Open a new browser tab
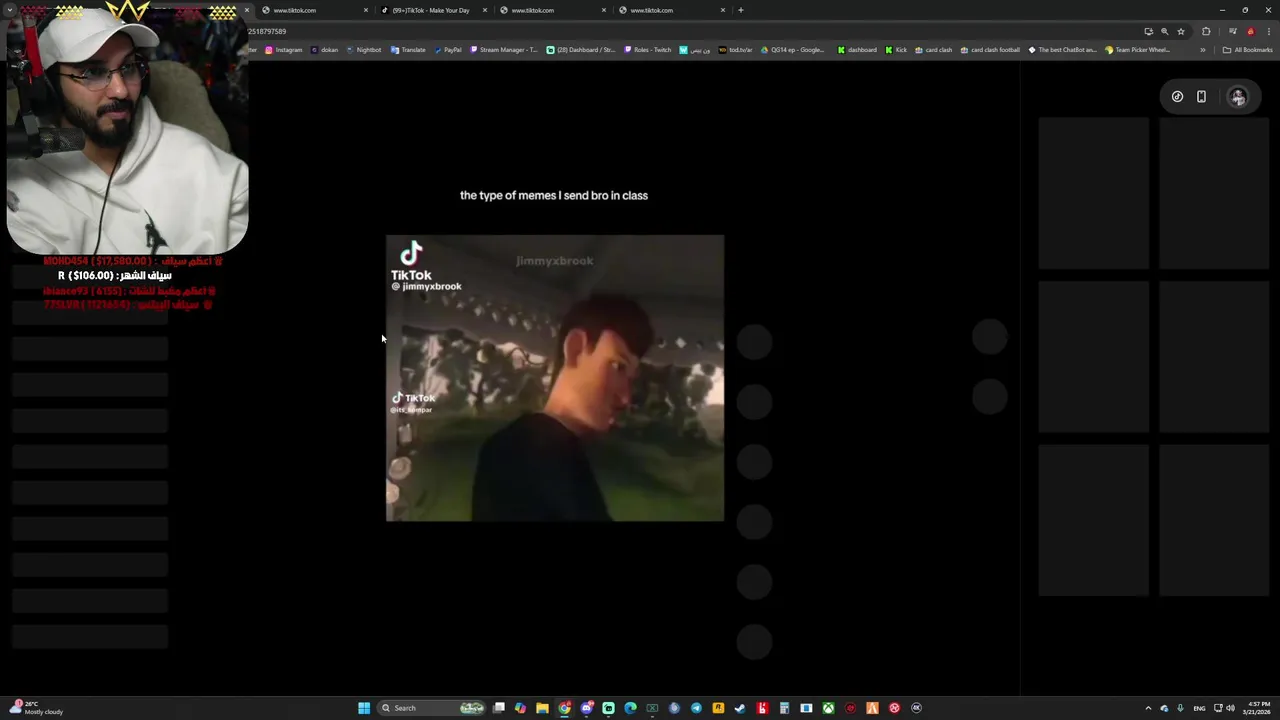 tap(740, 10)
